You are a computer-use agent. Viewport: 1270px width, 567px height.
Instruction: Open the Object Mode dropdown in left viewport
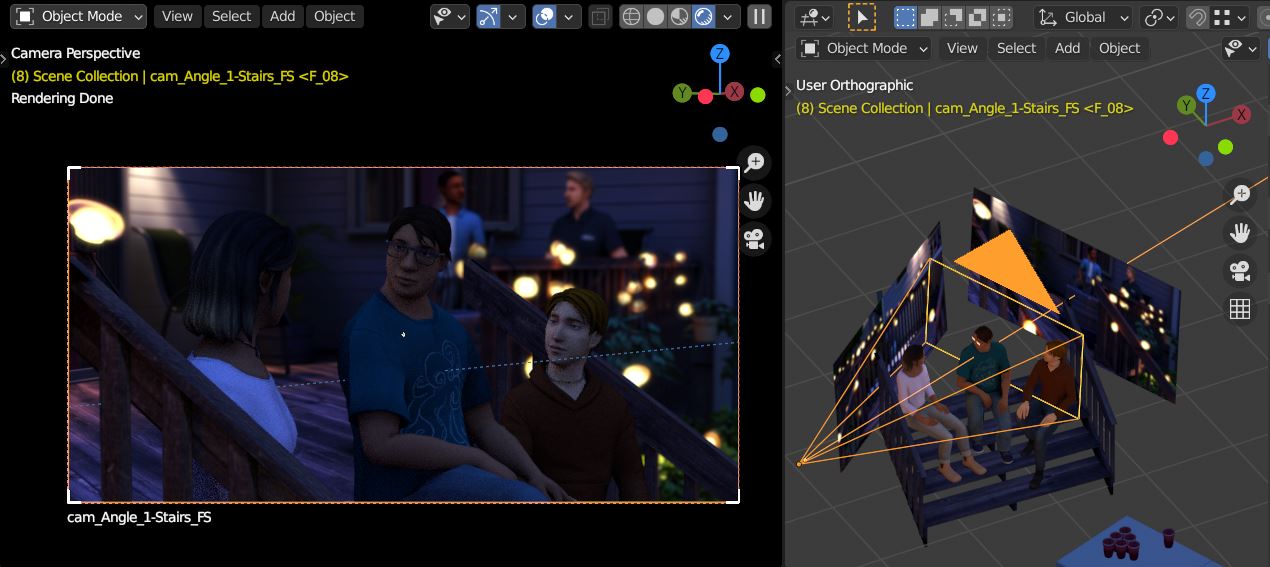pos(80,16)
